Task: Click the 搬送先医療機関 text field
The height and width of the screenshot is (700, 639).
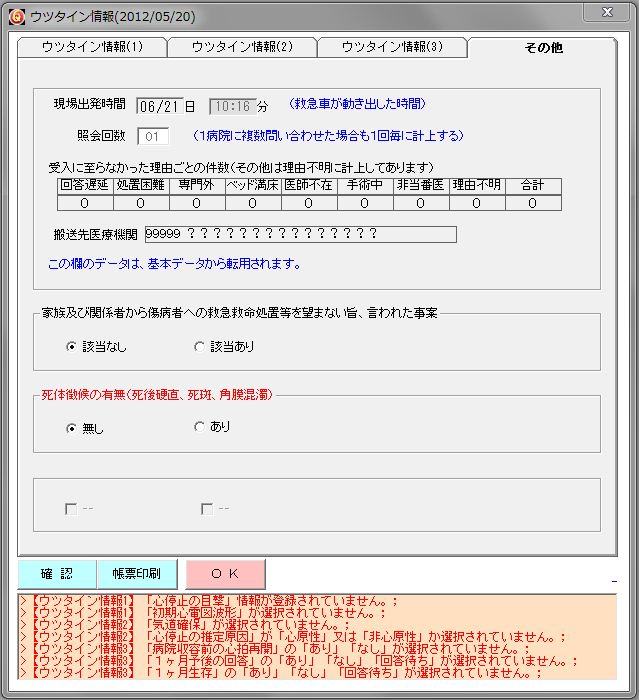Action: (x=300, y=234)
